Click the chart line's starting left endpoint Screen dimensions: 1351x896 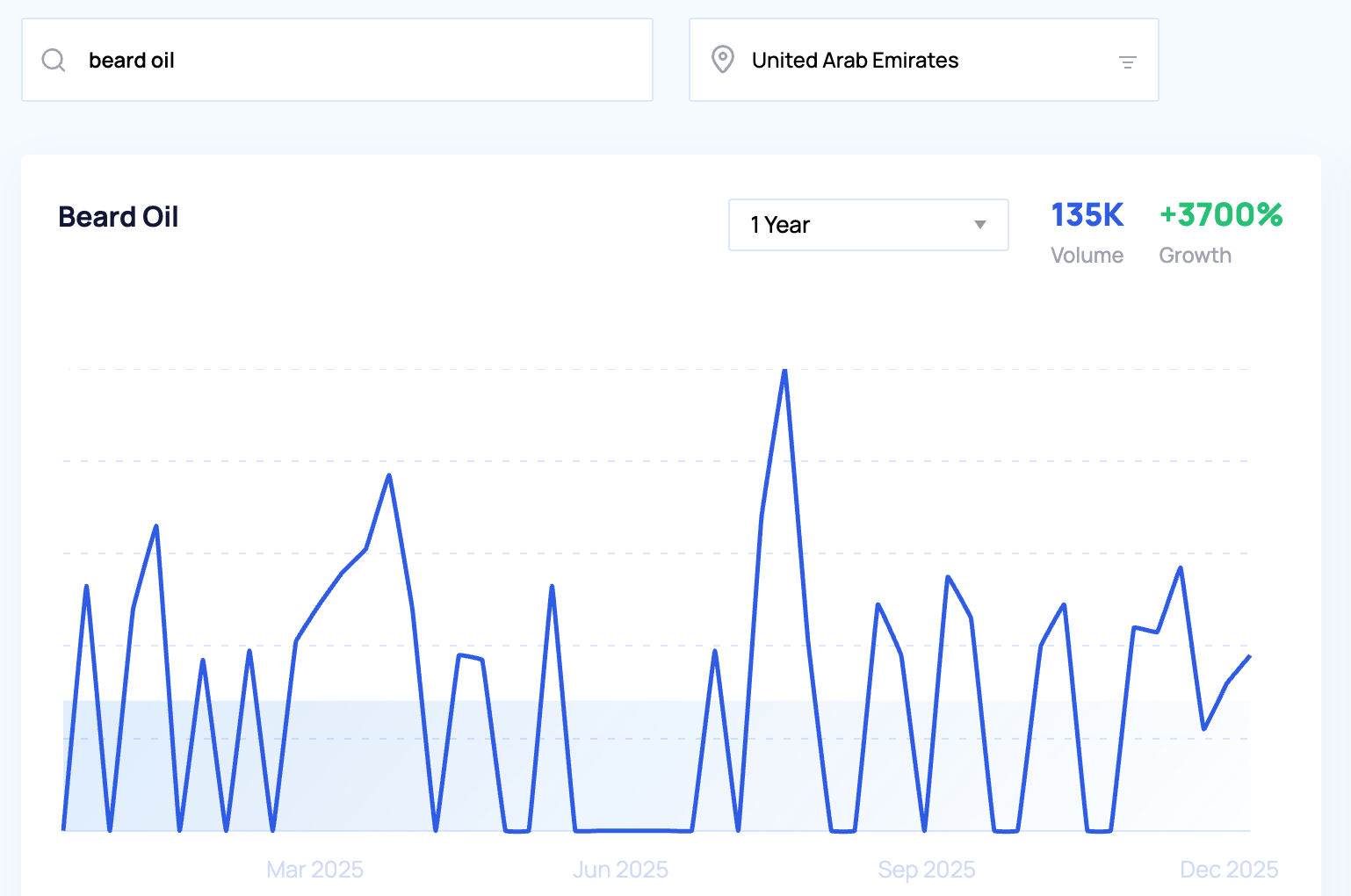63,828
